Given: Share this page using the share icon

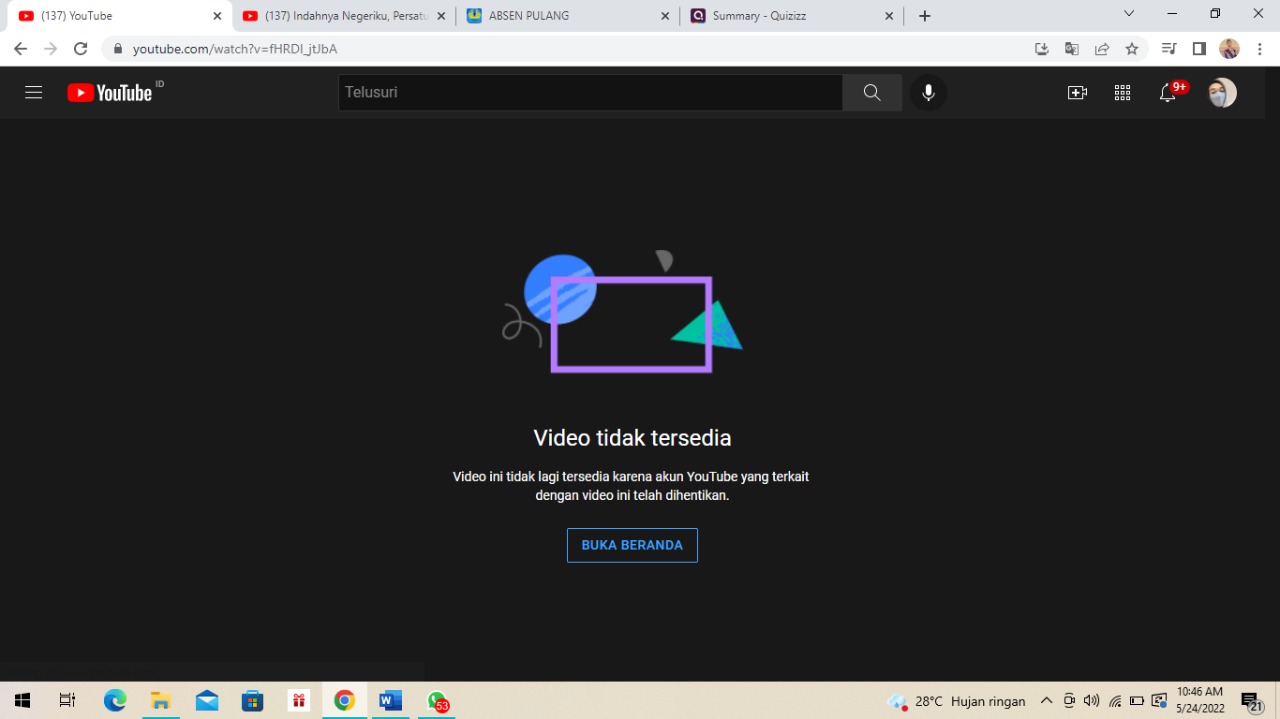Looking at the screenshot, I should (x=1102, y=48).
